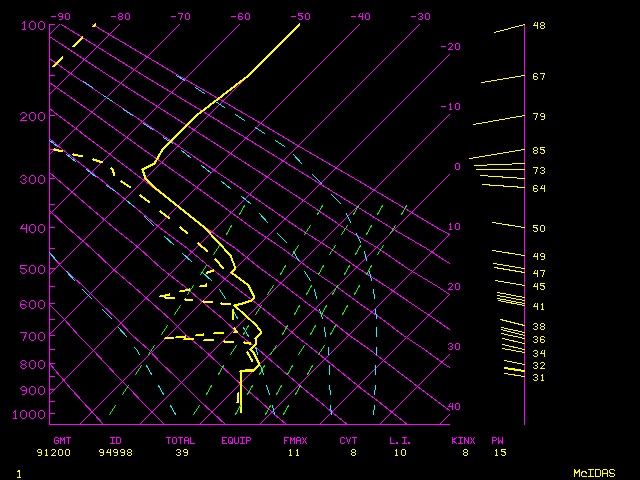Click the PW precipitable water label
Screen dimensions: 640x480
(x=497, y=440)
